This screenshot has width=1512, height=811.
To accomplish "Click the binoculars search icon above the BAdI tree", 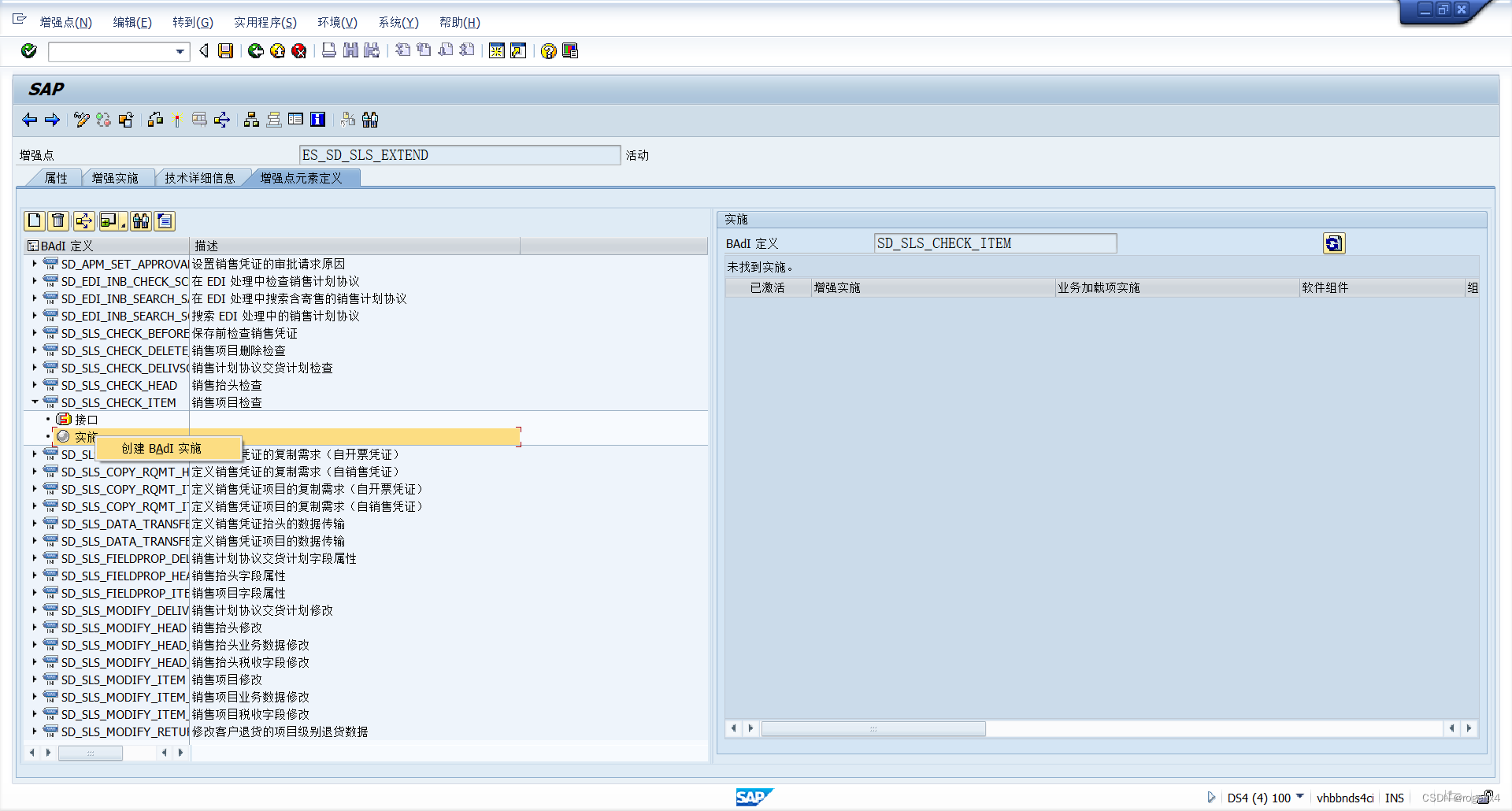I will tap(141, 221).
